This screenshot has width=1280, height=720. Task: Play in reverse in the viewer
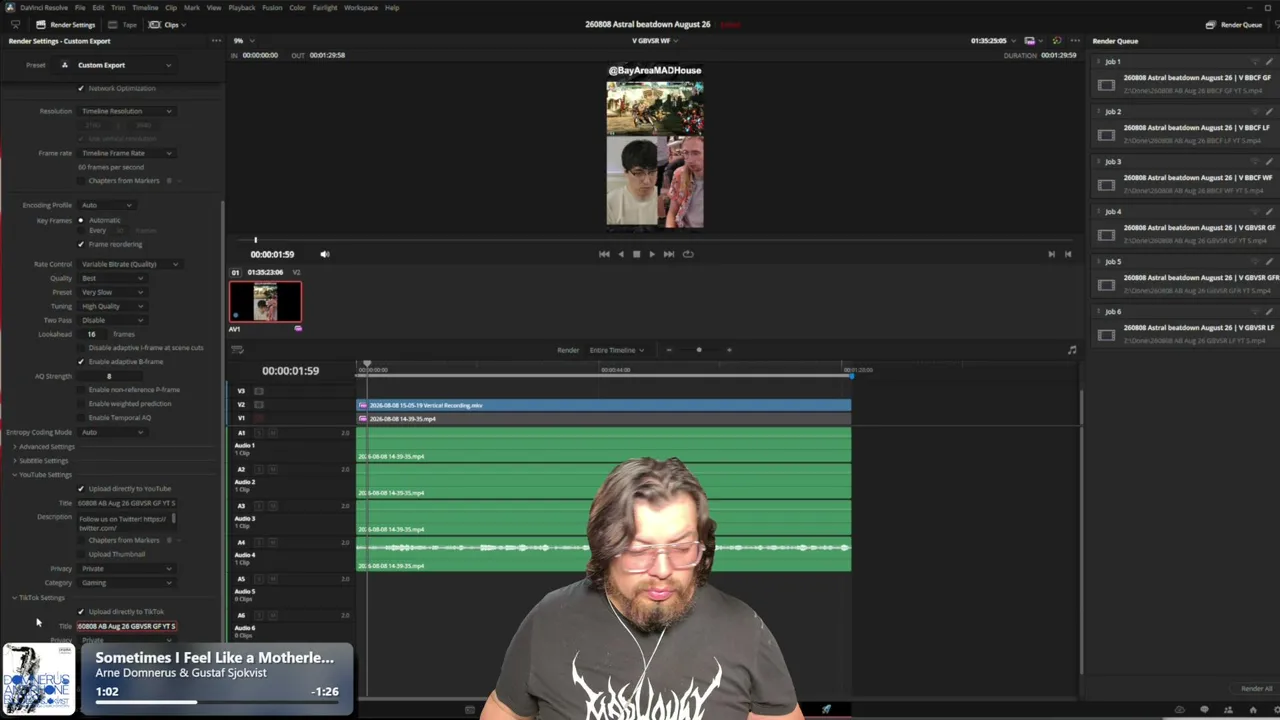click(x=621, y=254)
